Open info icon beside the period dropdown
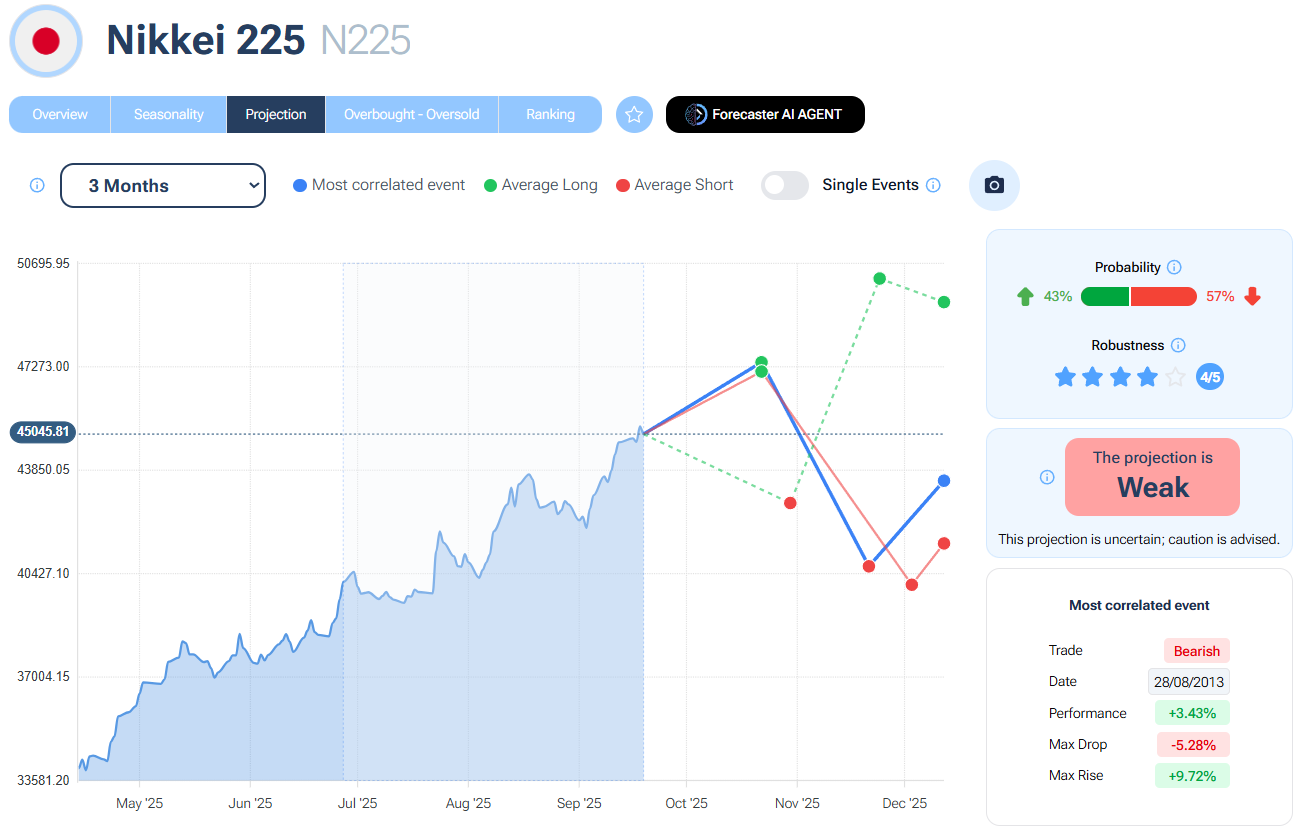Viewport: 1305px width, 834px height. [37, 185]
